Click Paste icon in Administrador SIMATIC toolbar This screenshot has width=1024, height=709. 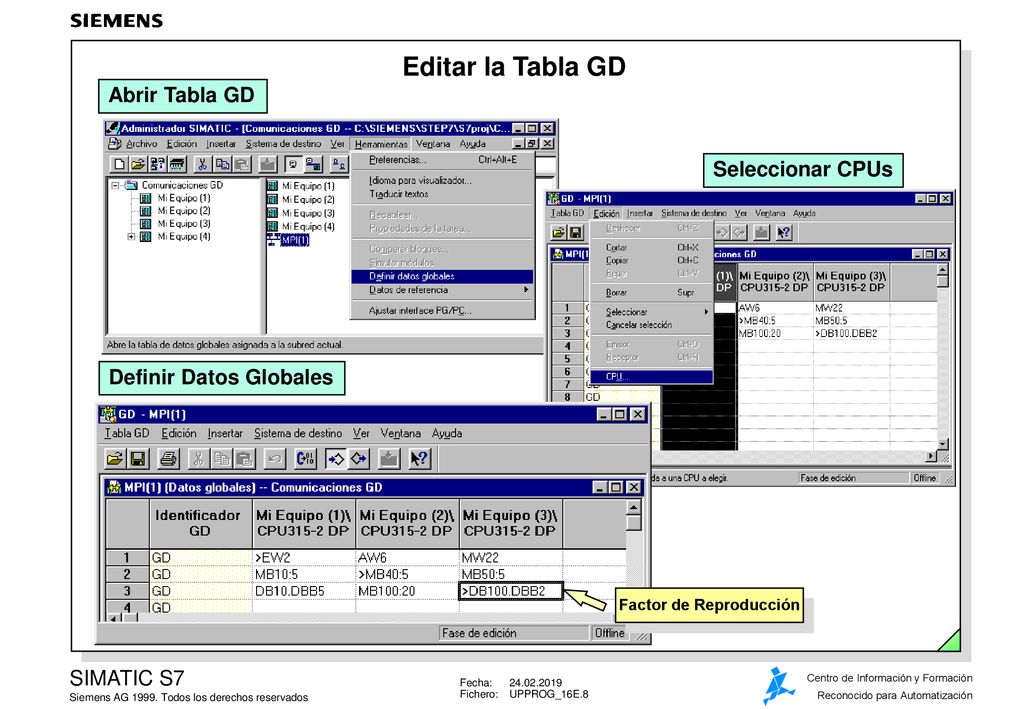click(x=242, y=165)
